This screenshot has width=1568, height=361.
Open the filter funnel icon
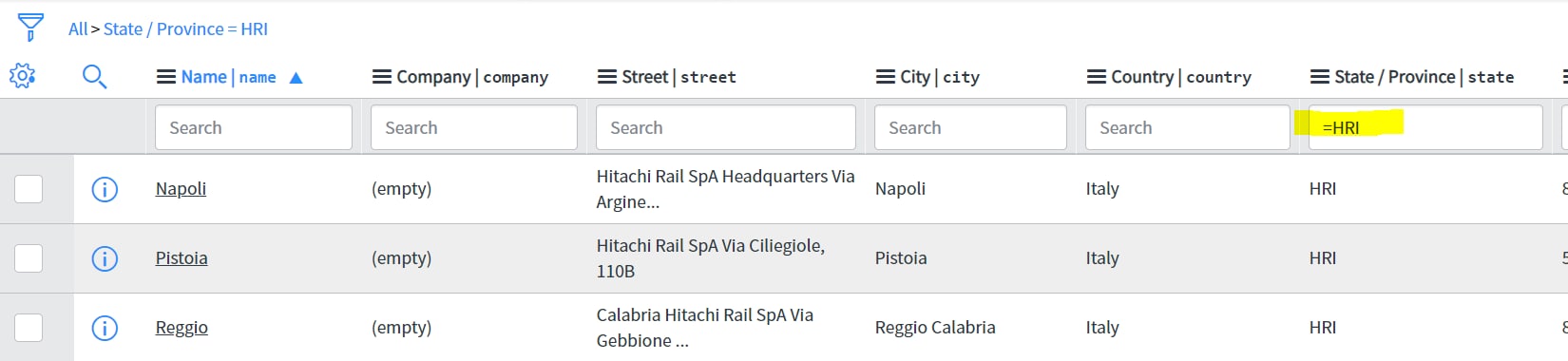(x=30, y=28)
